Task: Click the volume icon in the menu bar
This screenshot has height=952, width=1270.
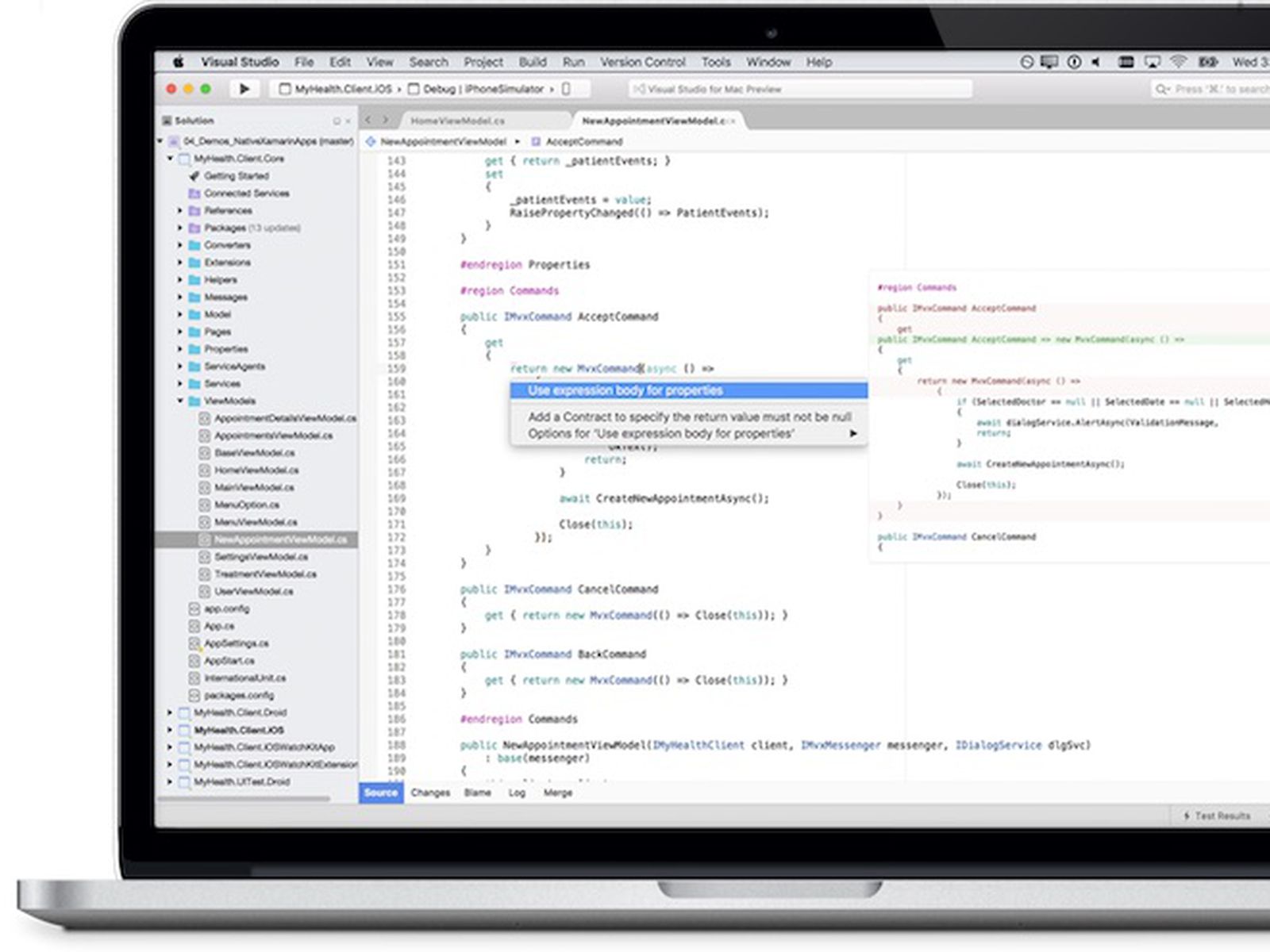Action: click(1096, 62)
